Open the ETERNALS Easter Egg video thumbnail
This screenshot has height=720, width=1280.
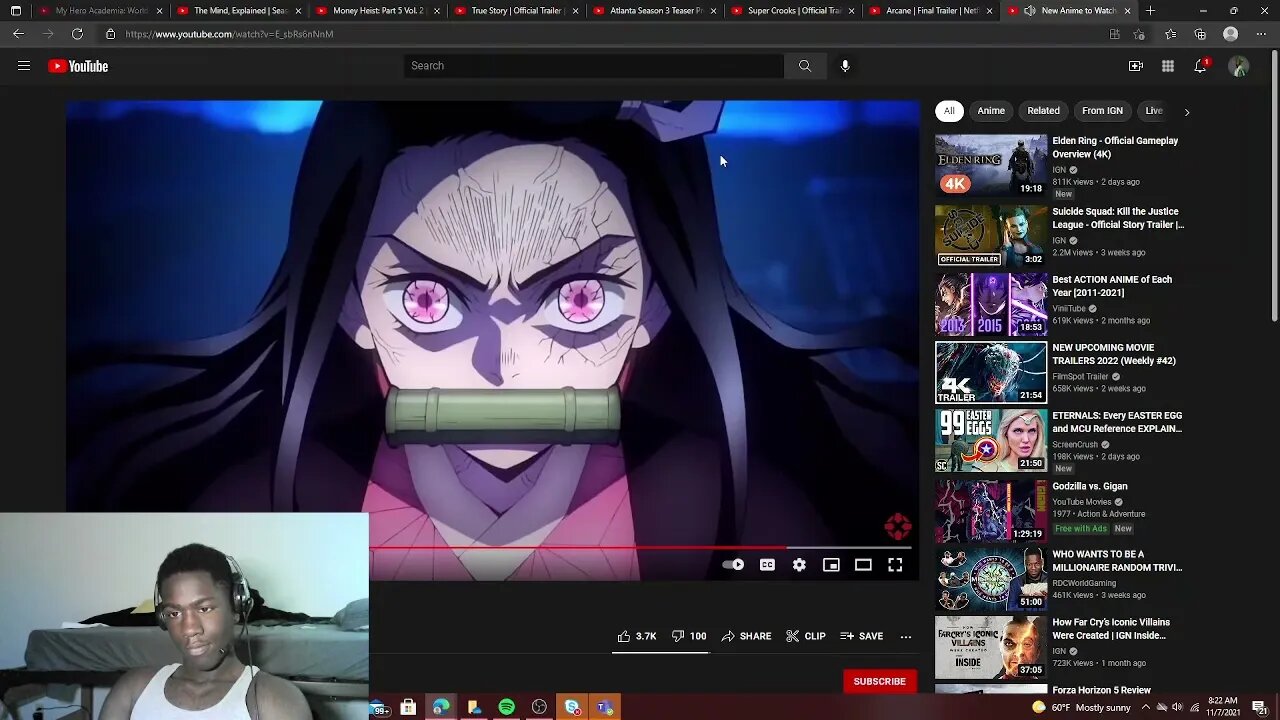(991, 440)
